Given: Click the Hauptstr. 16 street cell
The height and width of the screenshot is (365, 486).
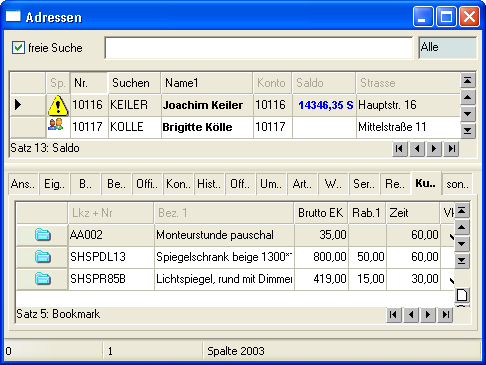Looking at the screenshot, I should tap(408, 105).
